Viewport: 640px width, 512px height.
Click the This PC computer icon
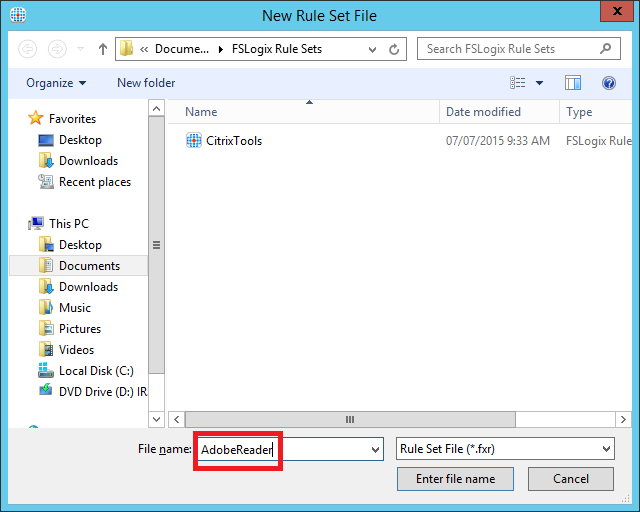36,223
